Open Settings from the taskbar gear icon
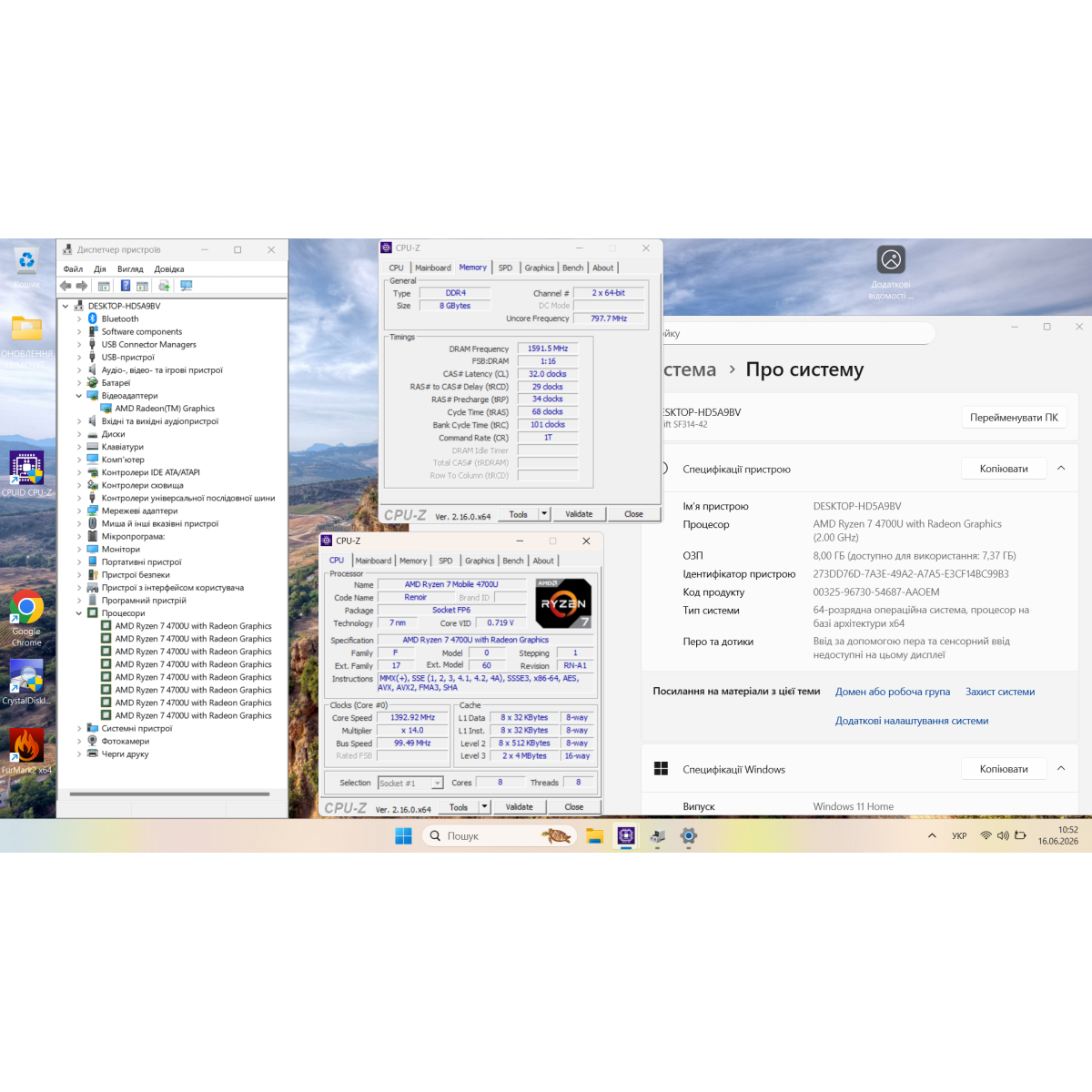 (689, 835)
